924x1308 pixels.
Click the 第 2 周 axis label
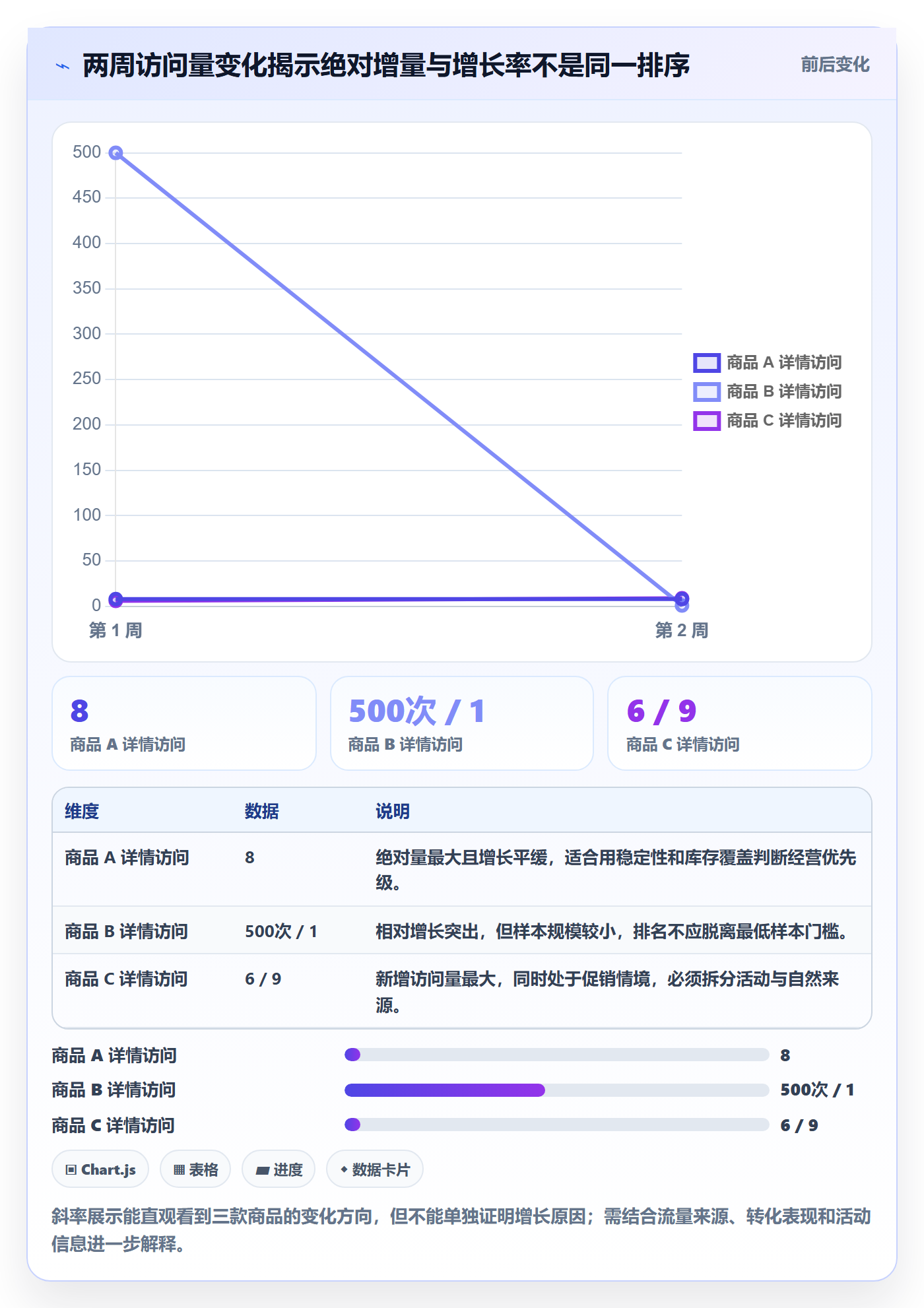click(x=682, y=630)
